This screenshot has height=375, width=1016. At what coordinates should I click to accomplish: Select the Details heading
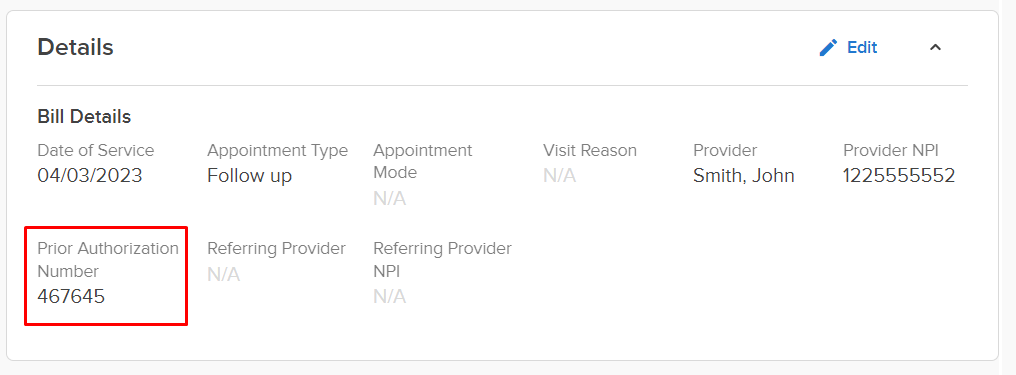tap(75, 47)
